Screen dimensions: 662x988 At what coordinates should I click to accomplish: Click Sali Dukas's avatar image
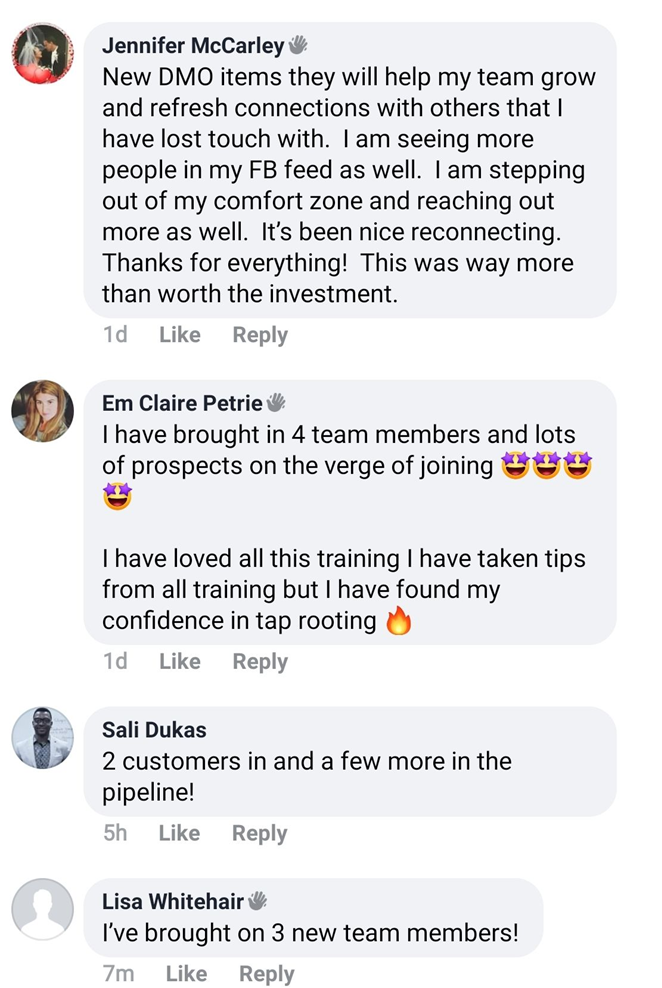click(42, 738)
